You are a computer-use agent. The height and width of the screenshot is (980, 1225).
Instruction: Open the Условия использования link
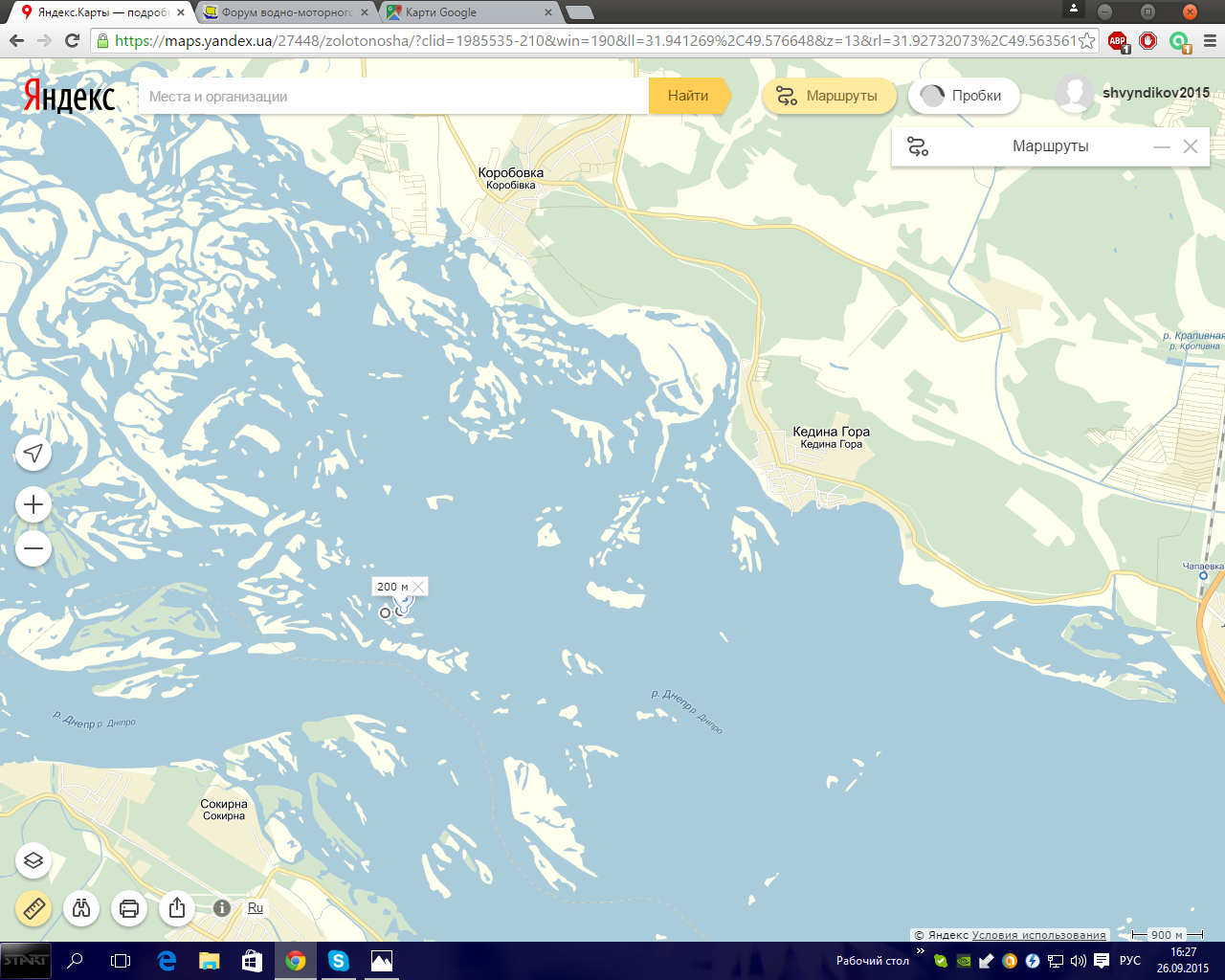coord(1038,935)
